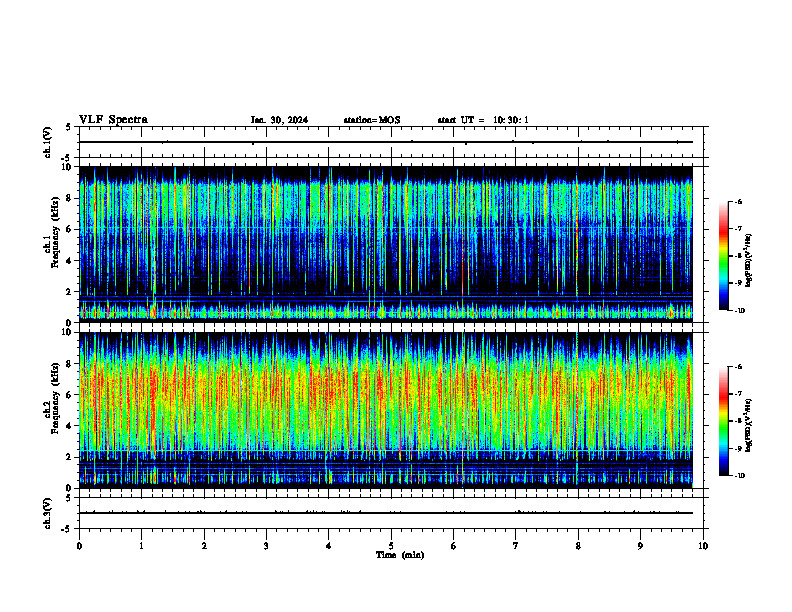Click the "-10" label on ch.2 colorbar

point(739,475)
